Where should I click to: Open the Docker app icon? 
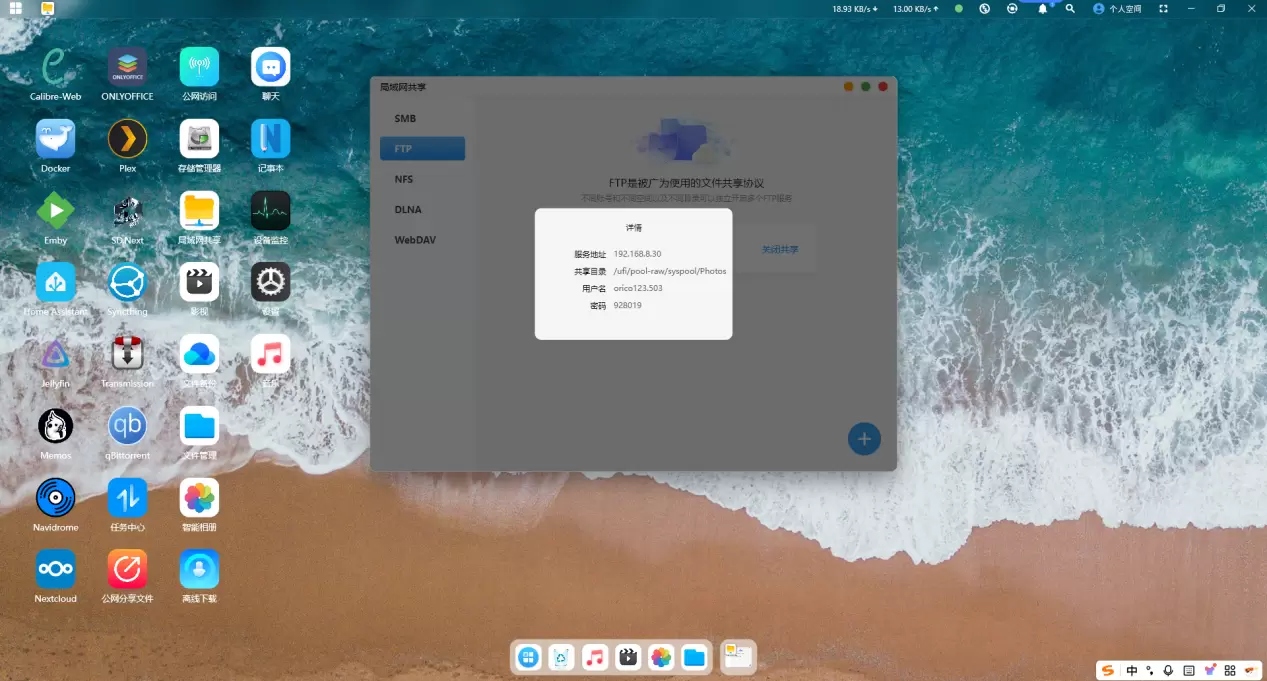pyautogui.click(x=55, y=140)
